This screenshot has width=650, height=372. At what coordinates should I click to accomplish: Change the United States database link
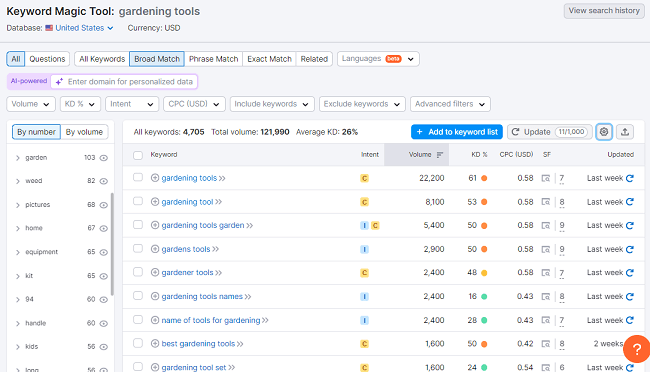pyautogui.click(x=84, y=28)
